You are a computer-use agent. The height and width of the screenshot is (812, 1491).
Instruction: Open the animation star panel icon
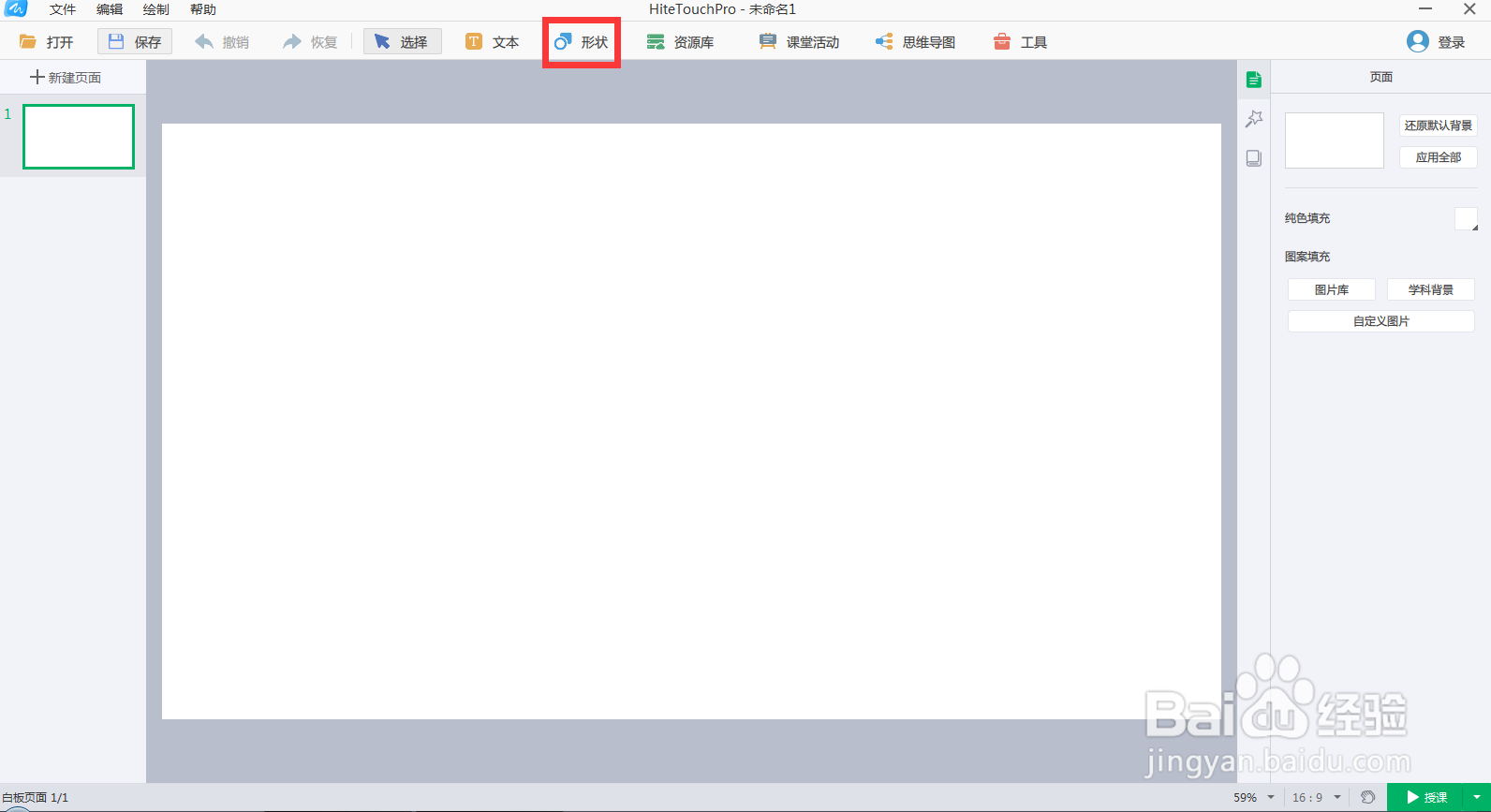pyautogui.click(x=1254, y=119)
